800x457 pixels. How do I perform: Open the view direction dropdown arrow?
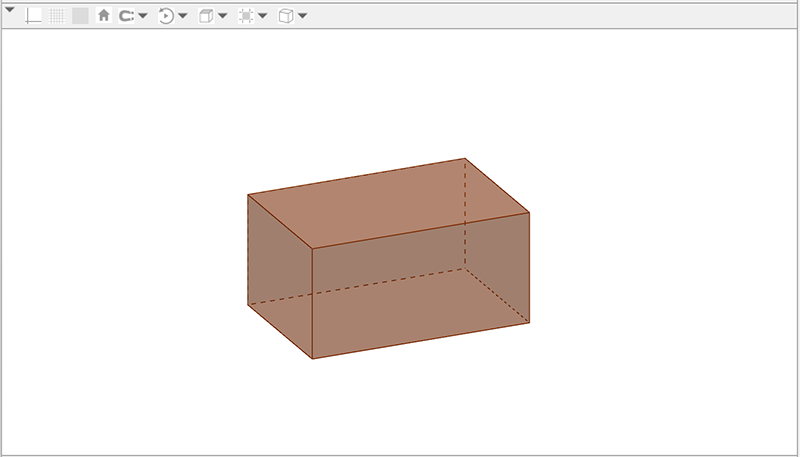(222, 16)
